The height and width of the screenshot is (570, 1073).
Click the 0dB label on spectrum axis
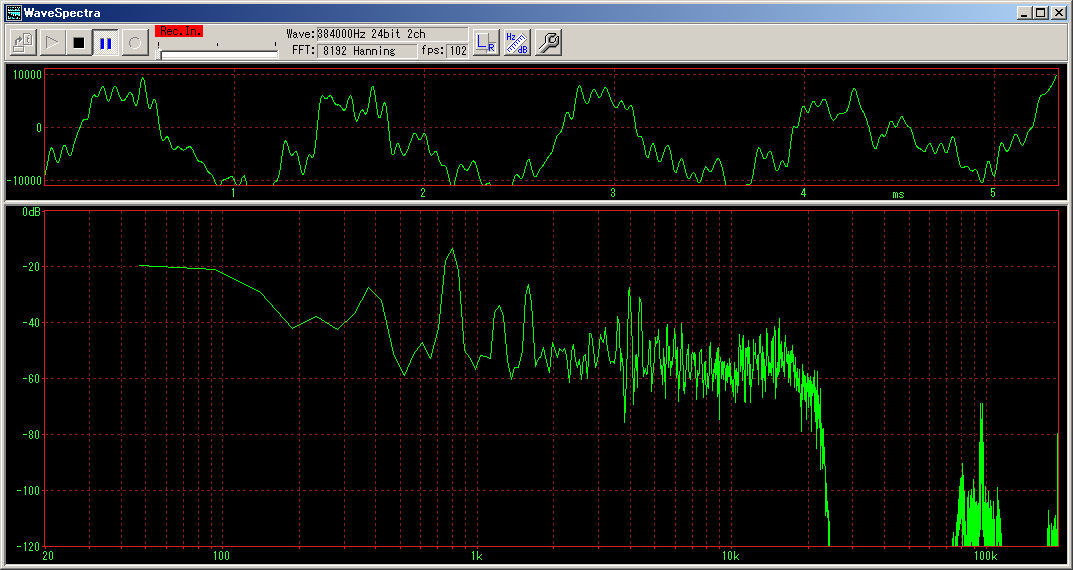(x=31, y=212)
